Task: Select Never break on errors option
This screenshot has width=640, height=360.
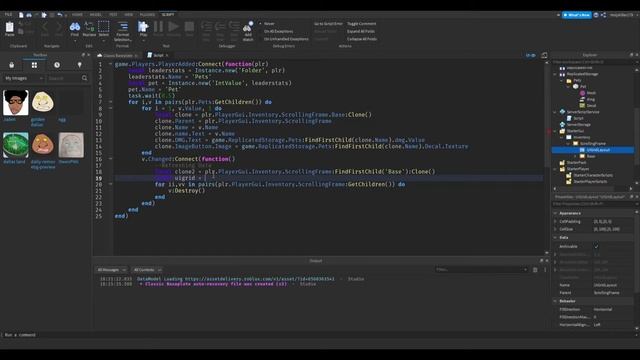Action: (x=269, y=24)
